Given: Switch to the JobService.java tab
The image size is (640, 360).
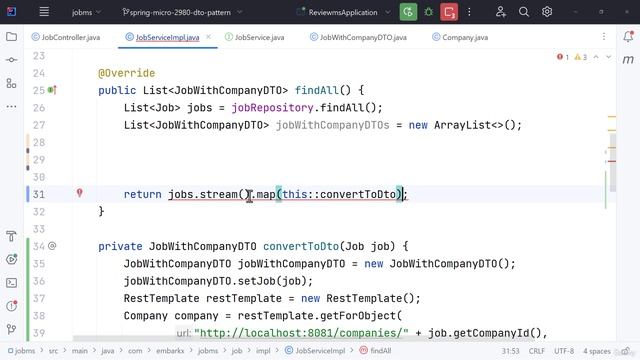Looking at the screenshot, I should (255, 37).
